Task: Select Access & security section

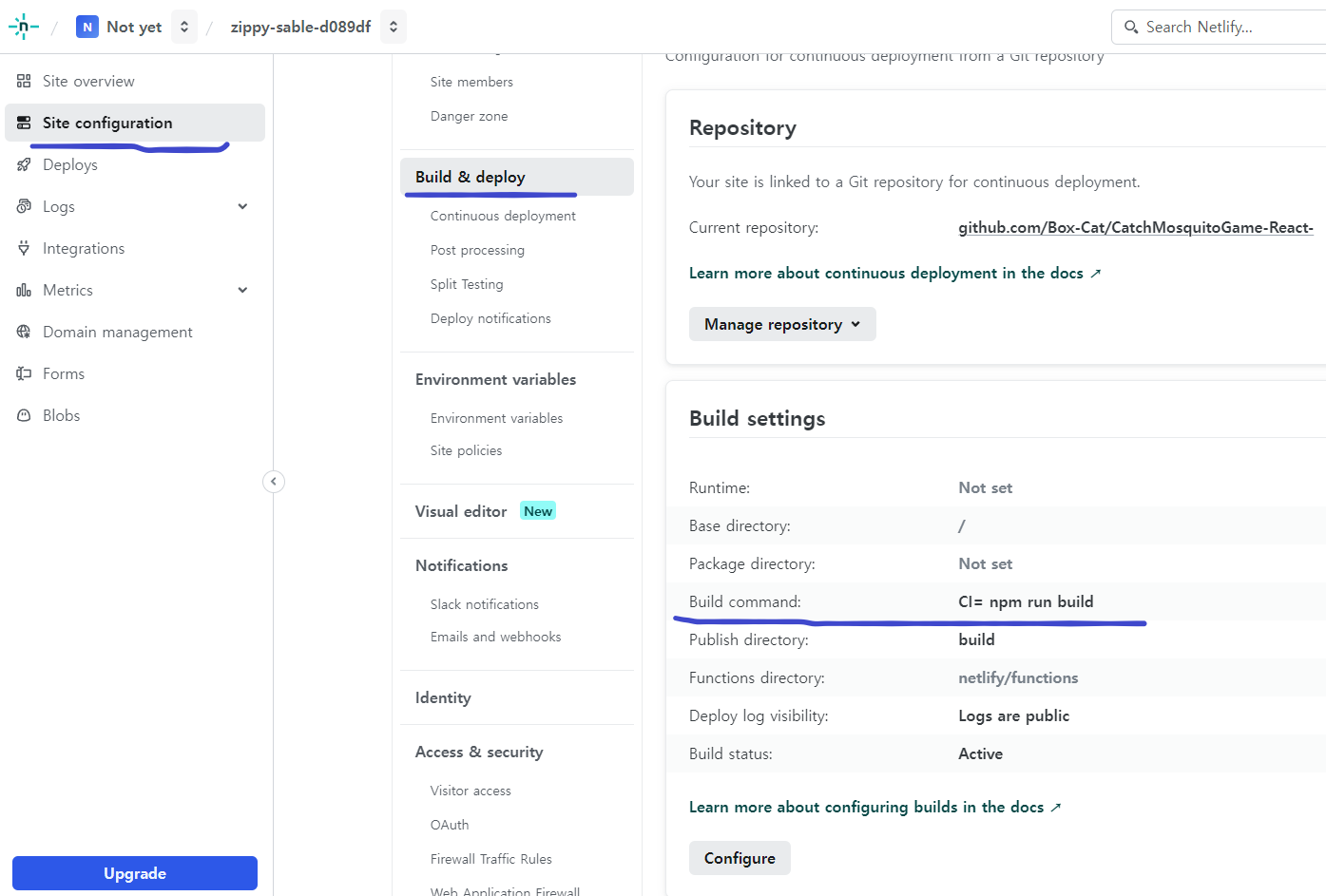Action: point(479,752)
